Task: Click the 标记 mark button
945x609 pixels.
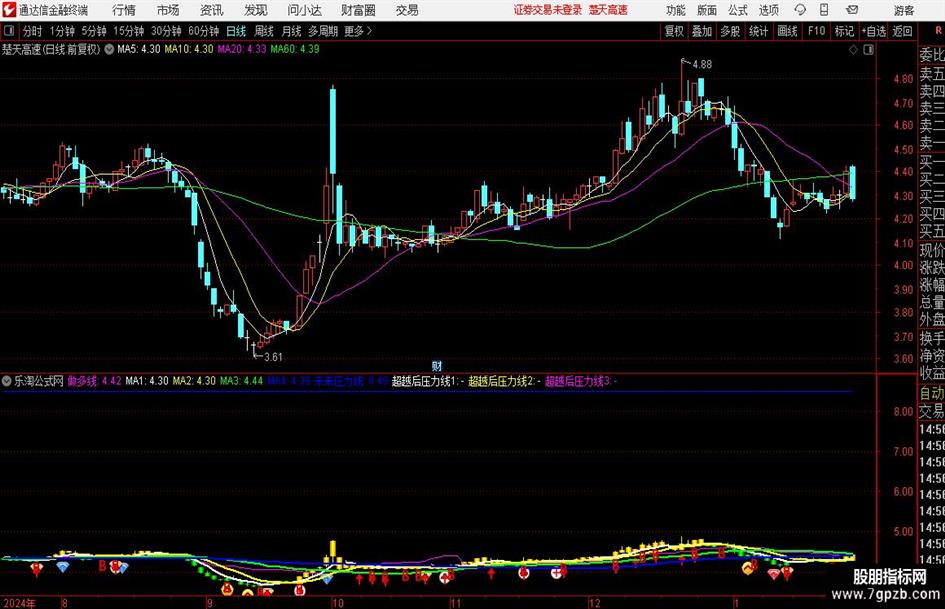Action: click(x=844, y=31)
